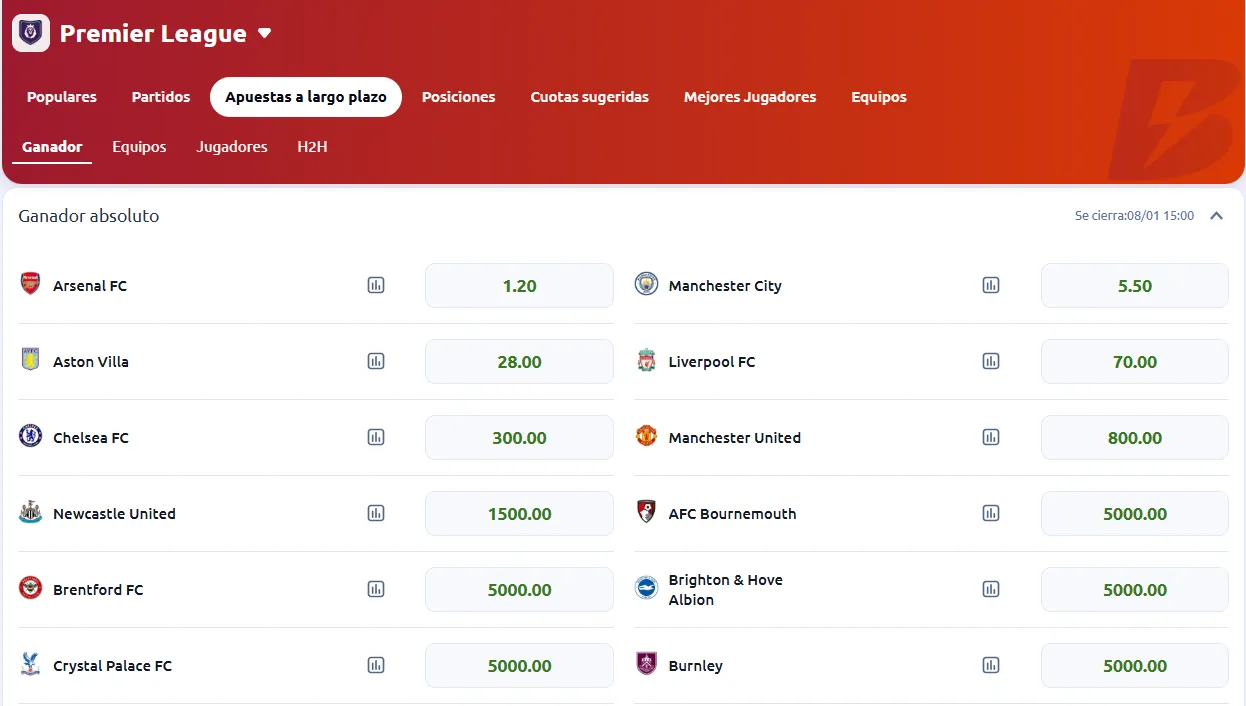The height and width of the screenshot is (706, 1246).
Task: Open Burnley statistics chart icon
Action: 991,665
